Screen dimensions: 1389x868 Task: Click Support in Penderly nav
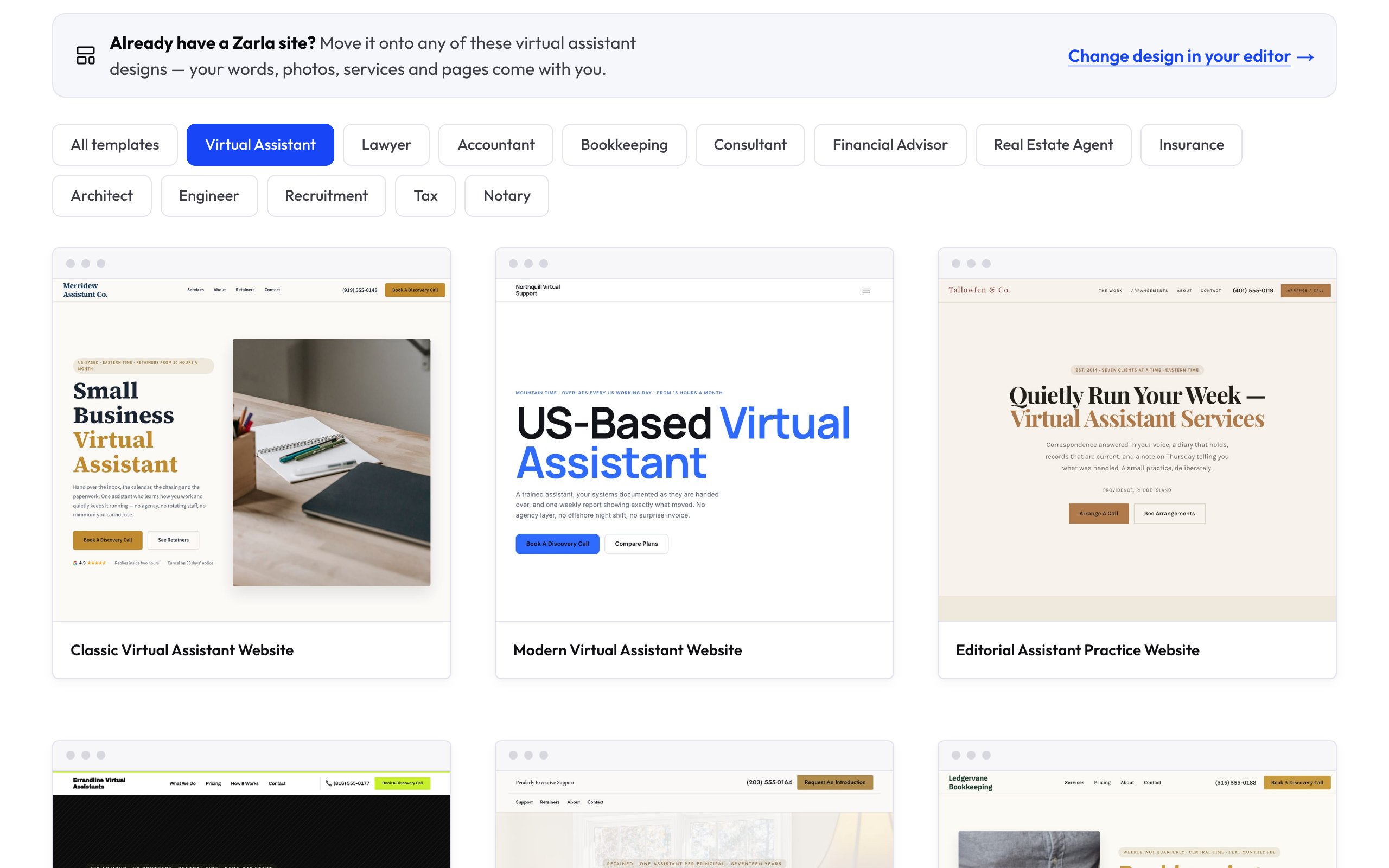click(524, 802)
